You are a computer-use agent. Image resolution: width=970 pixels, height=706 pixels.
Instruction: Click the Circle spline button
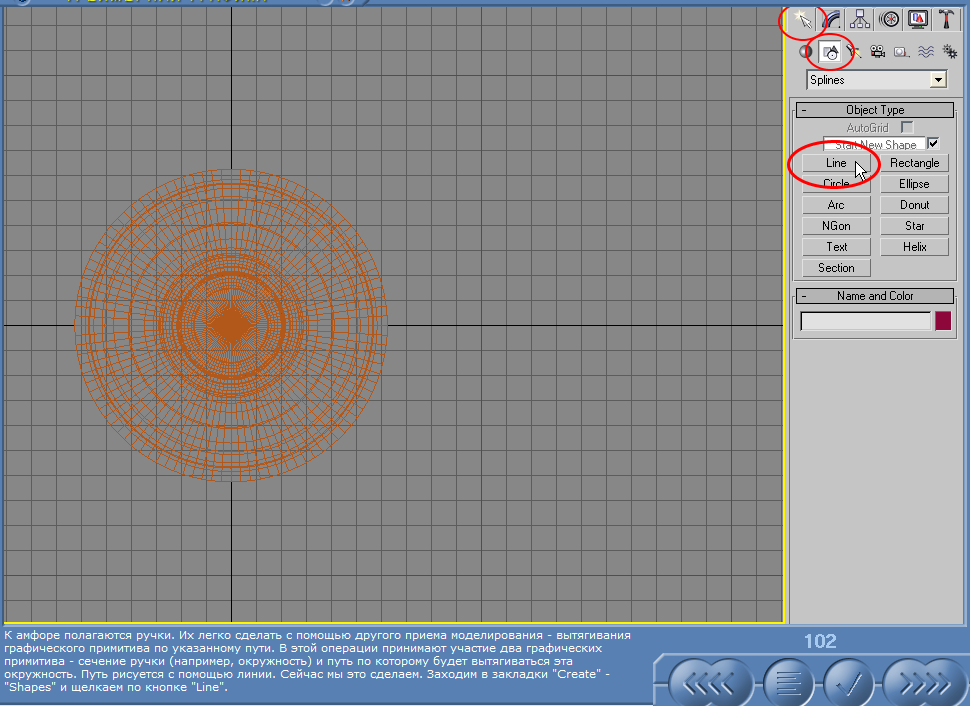836,184
